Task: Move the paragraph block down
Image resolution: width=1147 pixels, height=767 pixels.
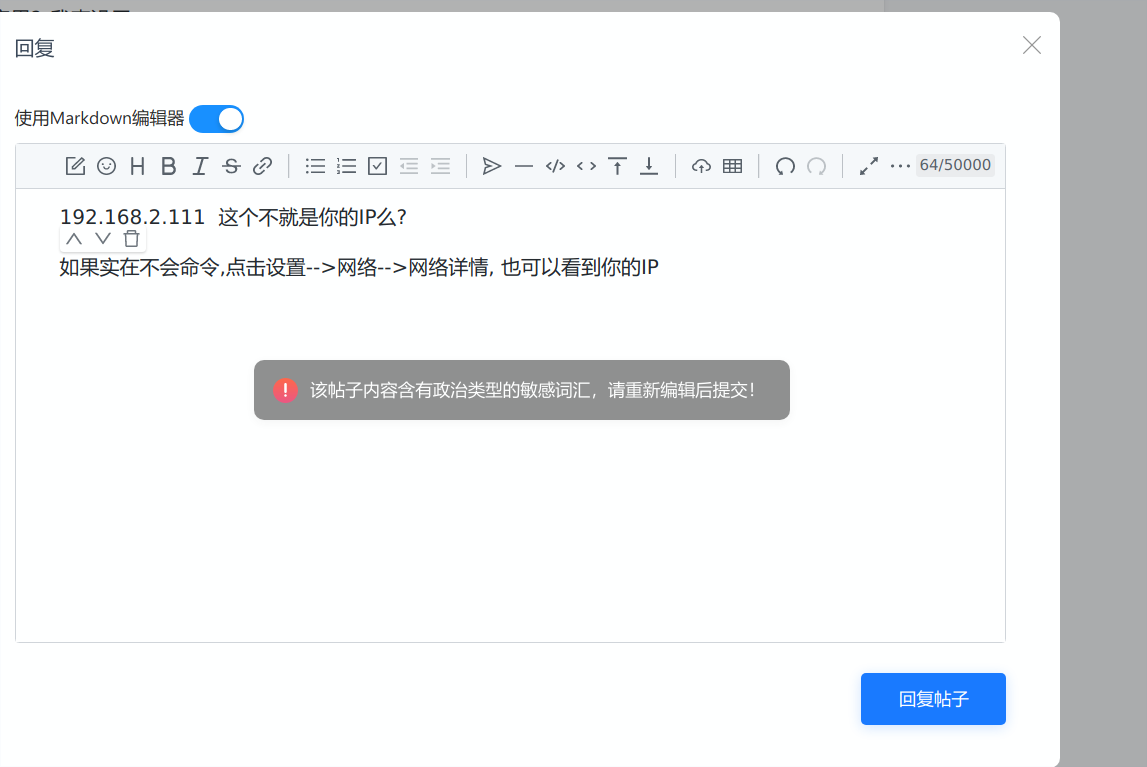Action: [103, 239]
